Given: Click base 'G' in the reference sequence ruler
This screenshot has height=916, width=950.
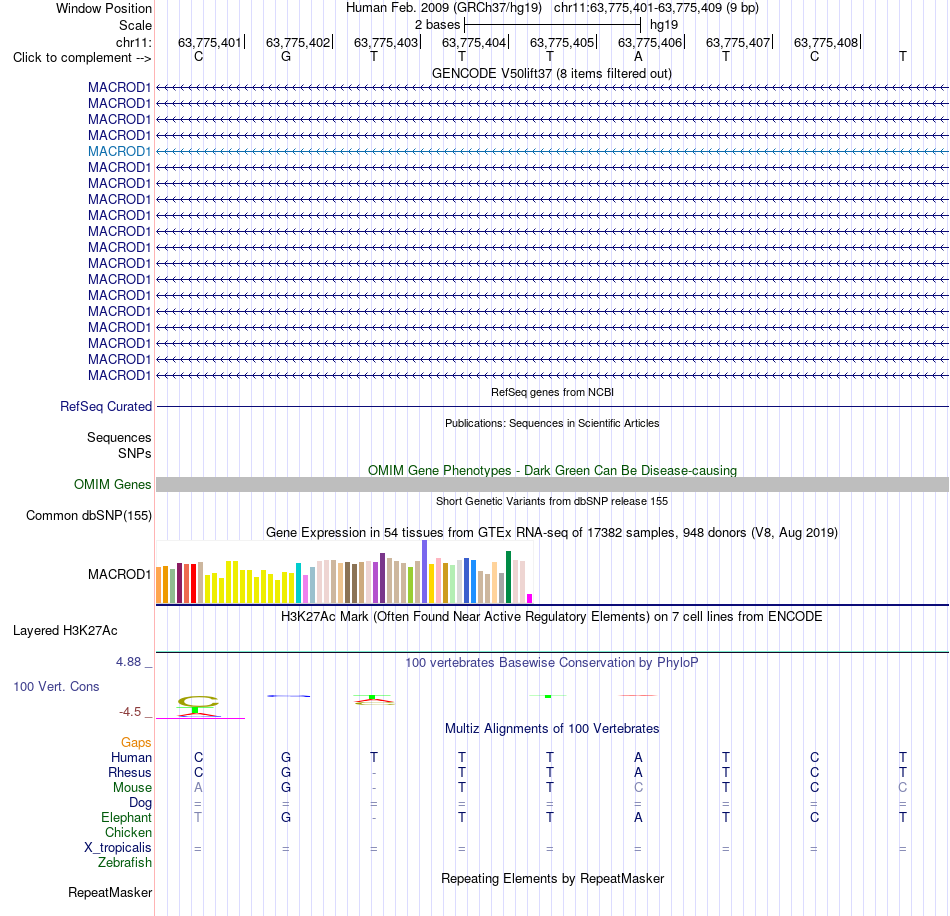Looking at the screenshot, I should coord(286,56).
